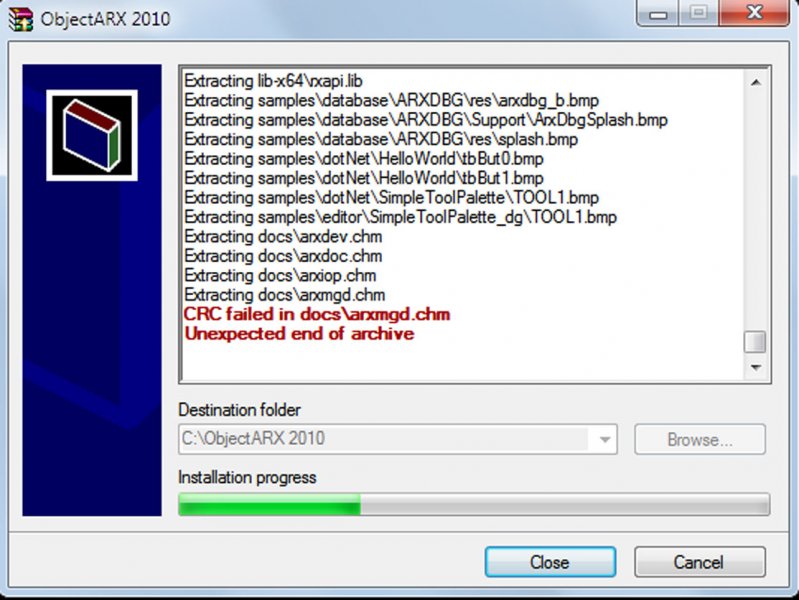Click the Browse... button
Image resolution: width=799 pixels, height=600 pixels.
click(x=700, y=439)
